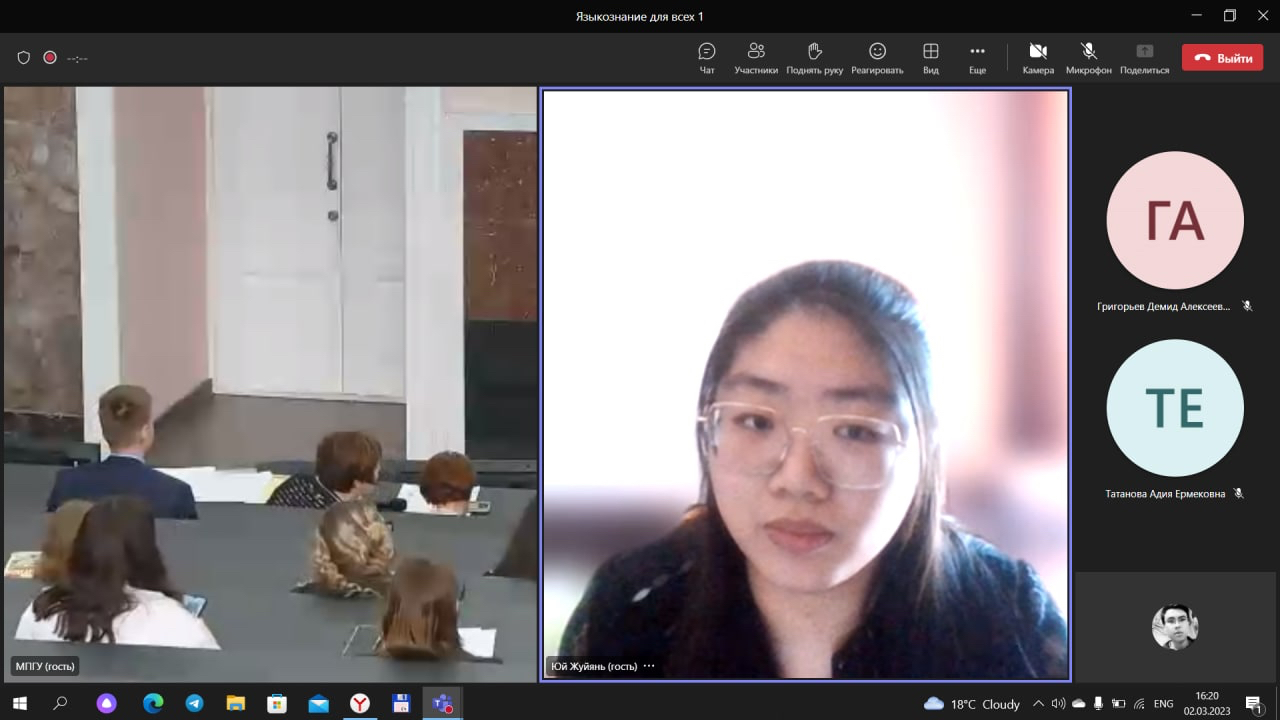Click the red recording indicator icon

click(x=50, y=58)
